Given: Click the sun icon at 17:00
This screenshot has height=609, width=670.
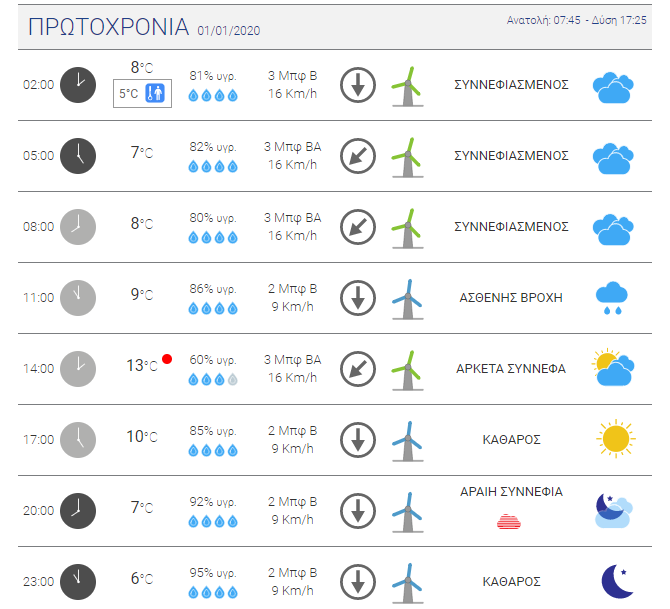Looking at the screenshot, I should click(616, 438).
